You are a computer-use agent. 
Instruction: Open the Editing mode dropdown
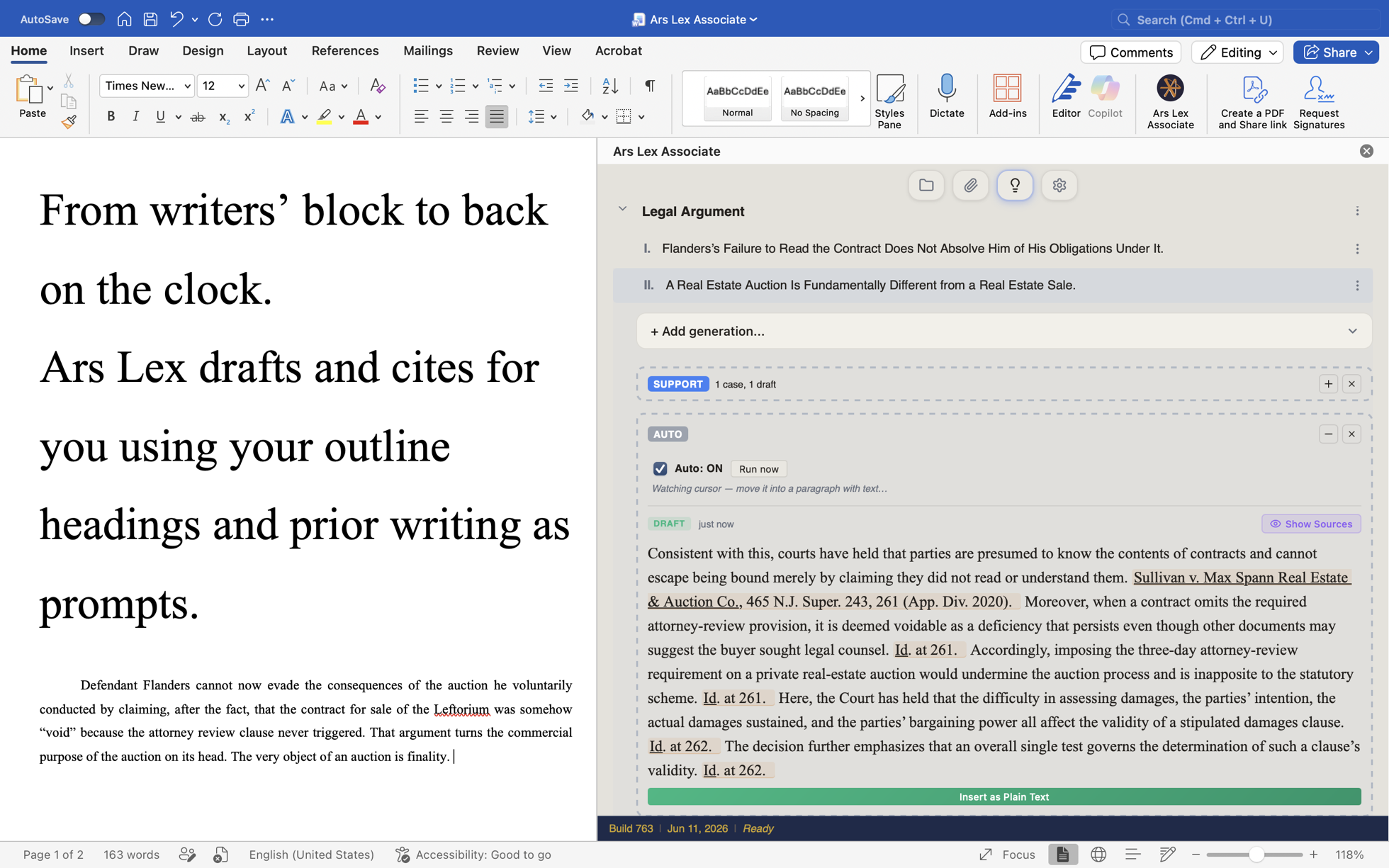1237,52
